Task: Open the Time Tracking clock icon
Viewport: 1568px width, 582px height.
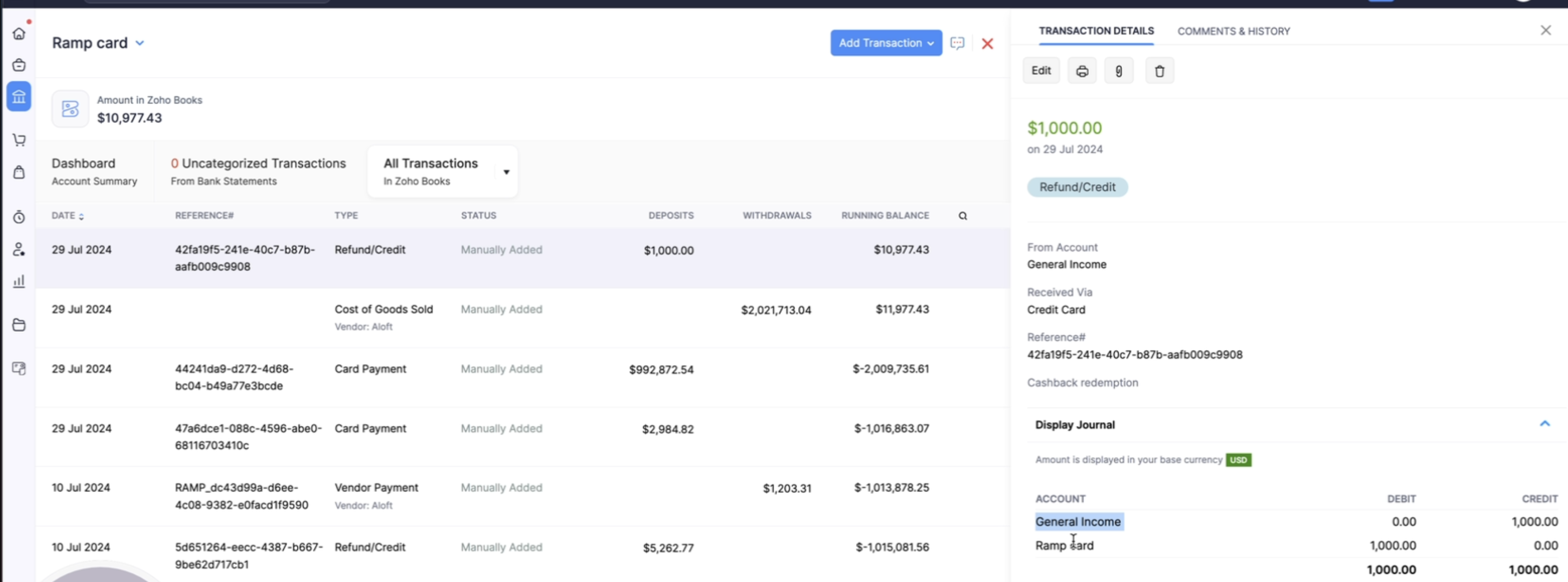Action: click(x=19, y=217)
